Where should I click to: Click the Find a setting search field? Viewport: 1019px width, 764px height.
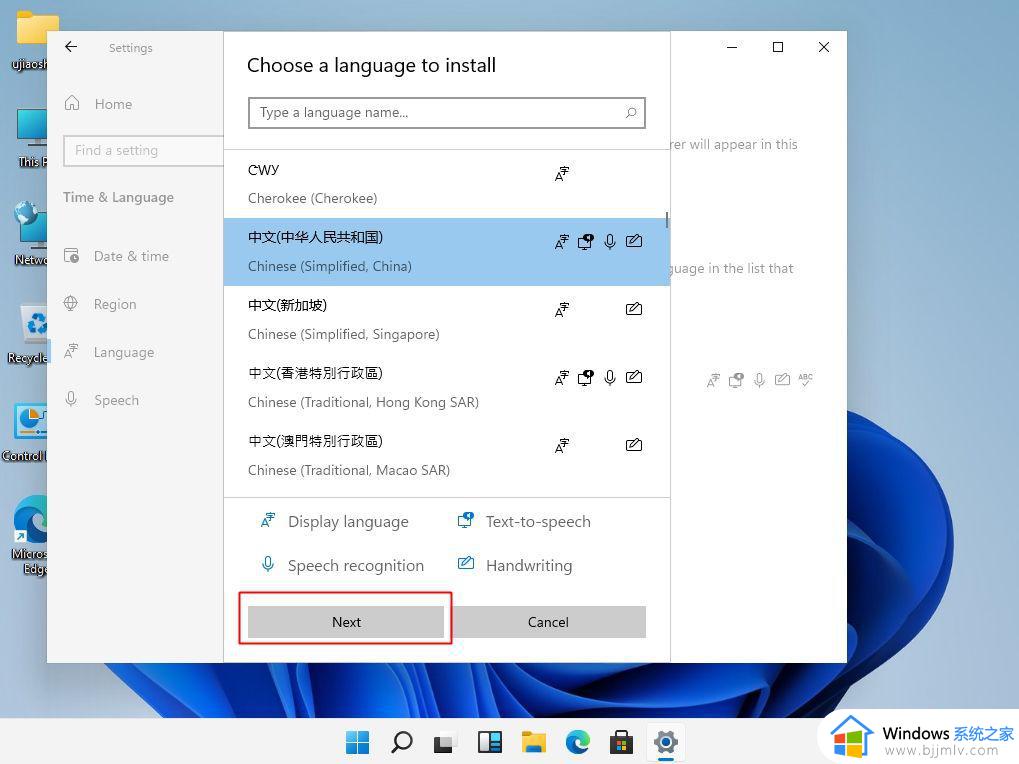[143, 151]
